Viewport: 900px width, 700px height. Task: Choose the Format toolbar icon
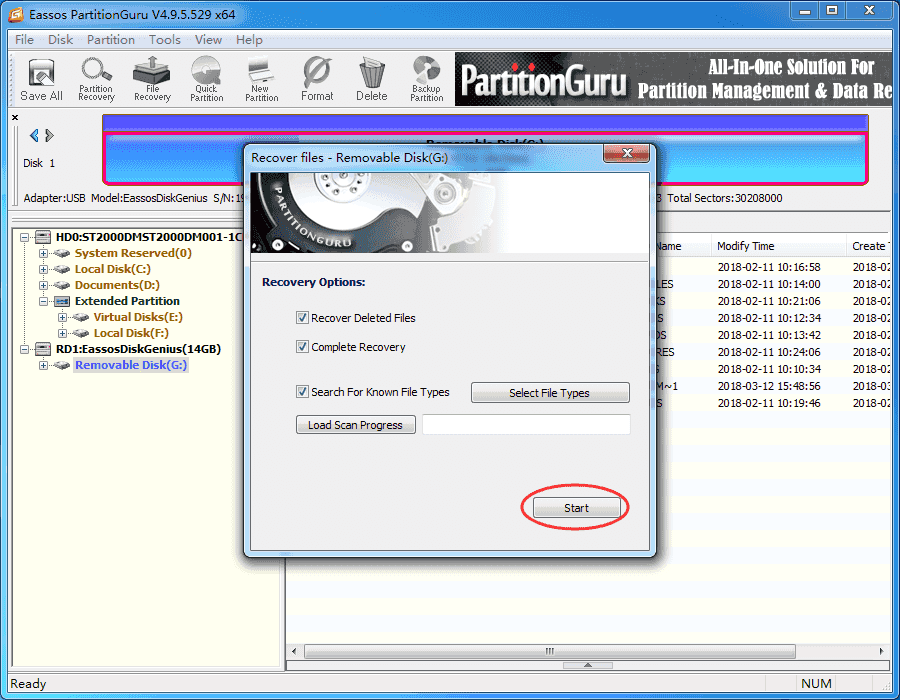coord(317,80)
